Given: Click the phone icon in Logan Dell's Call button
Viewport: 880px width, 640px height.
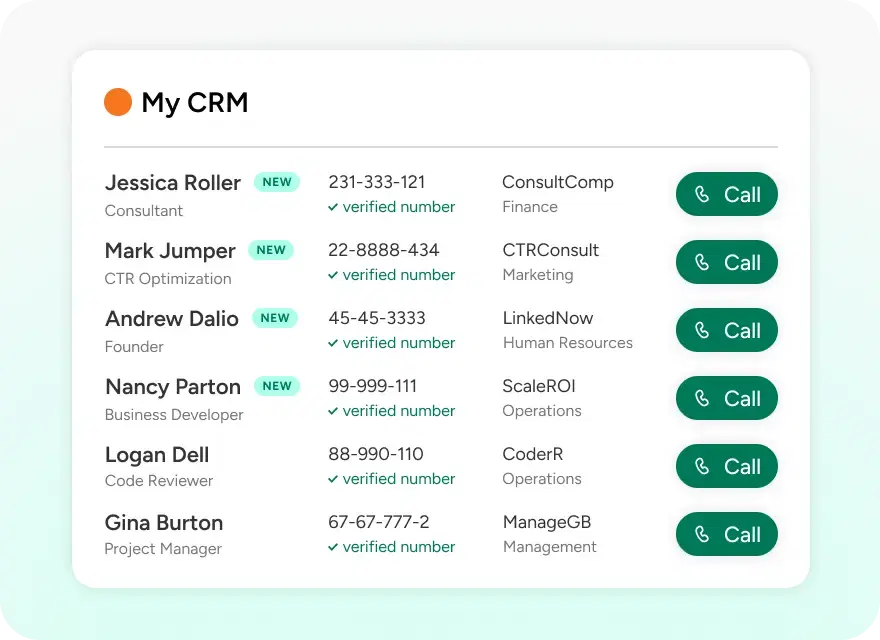Looking at the screenshot, I should [x=702, y=466].
